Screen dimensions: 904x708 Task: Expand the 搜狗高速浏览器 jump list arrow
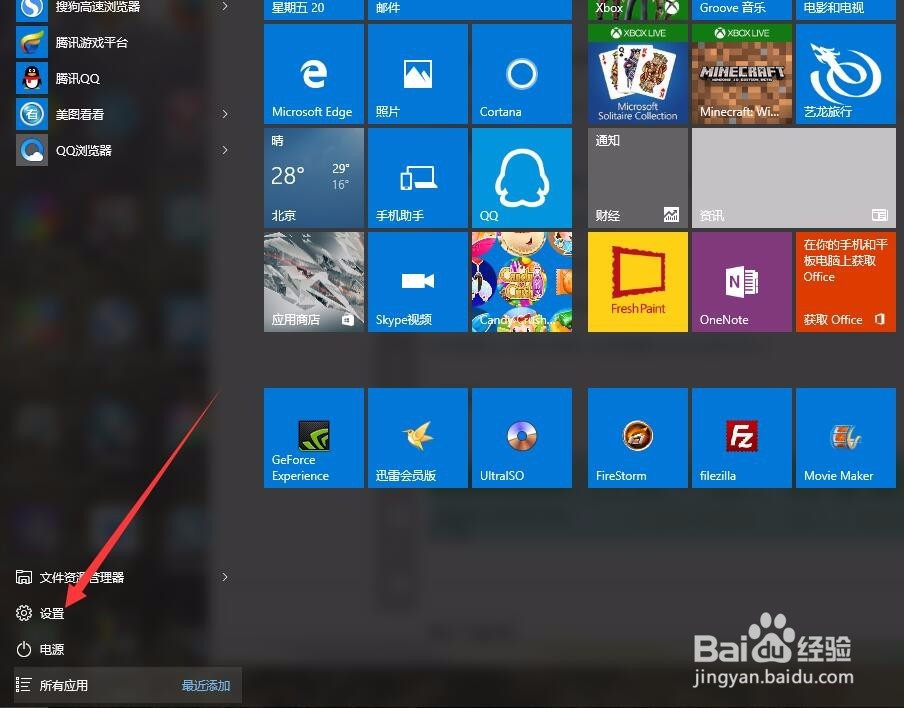coord(225,7)
